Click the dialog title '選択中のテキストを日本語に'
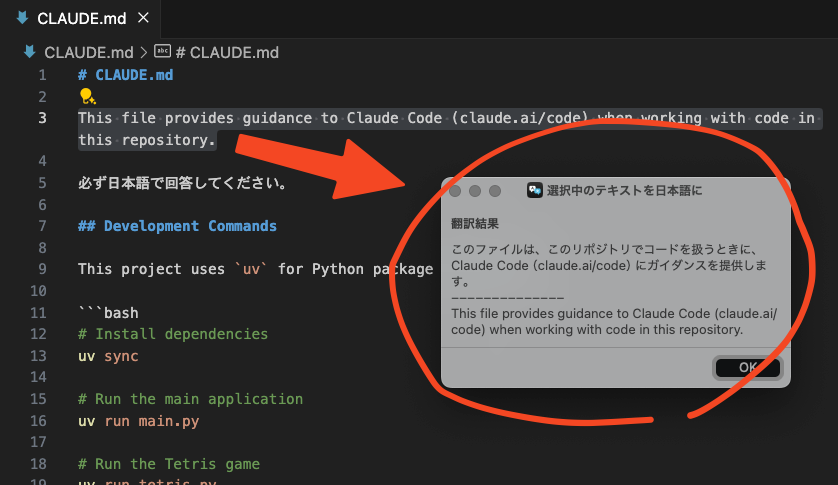The height and width of the screenshot is (485, 838). [x=624, y=191]
